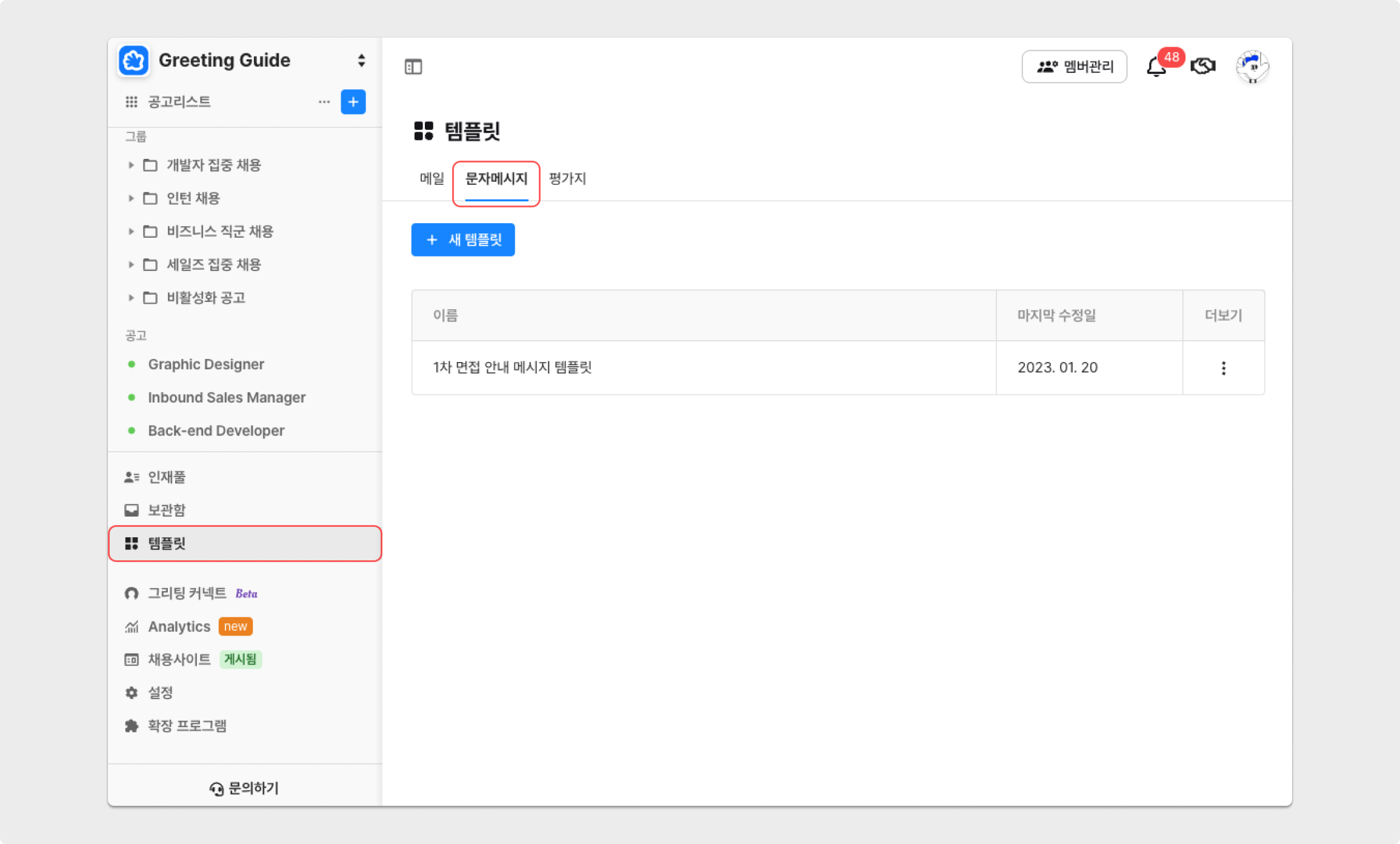Screen dimensions: 1400x844
Task: Toggle the sidebar collapse panel icon
Action: pyautogui.click(x=413, y=67)
